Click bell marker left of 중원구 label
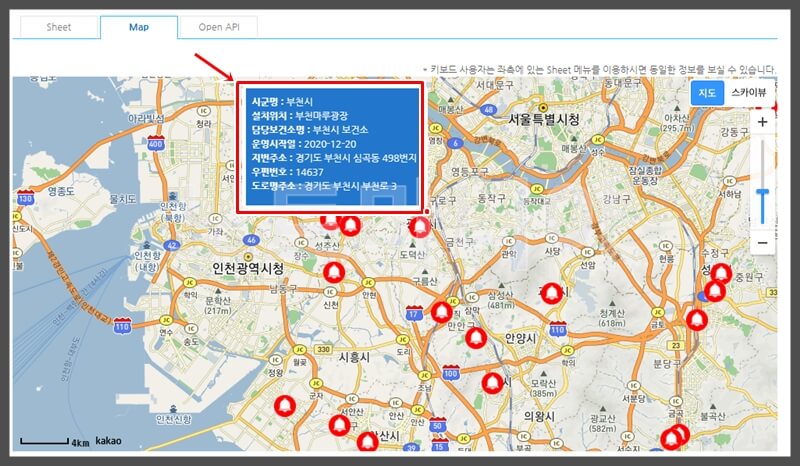Viewport: 800px width, 466px height. (x=715, y=291)
